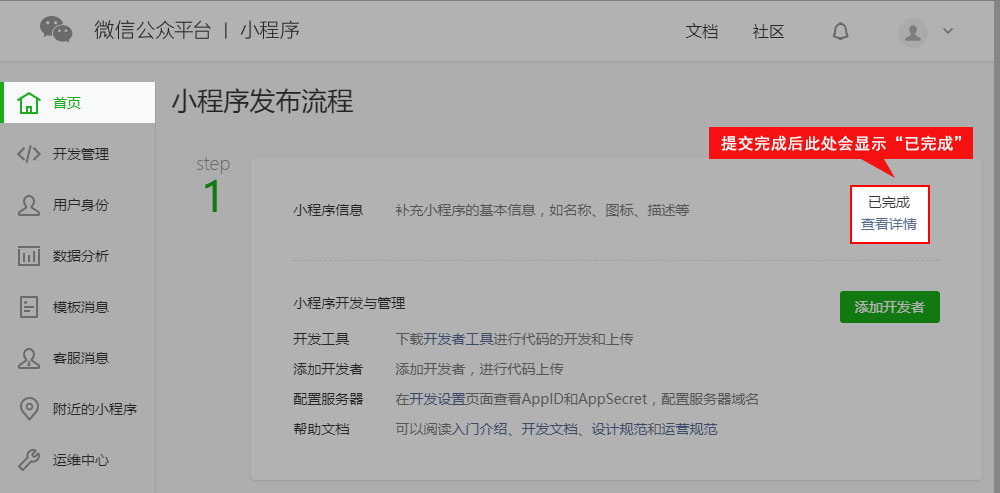Click the 开发管理 code icon
The height and width of the screenshot is (493, 1000).
click(x=29, y=154)
